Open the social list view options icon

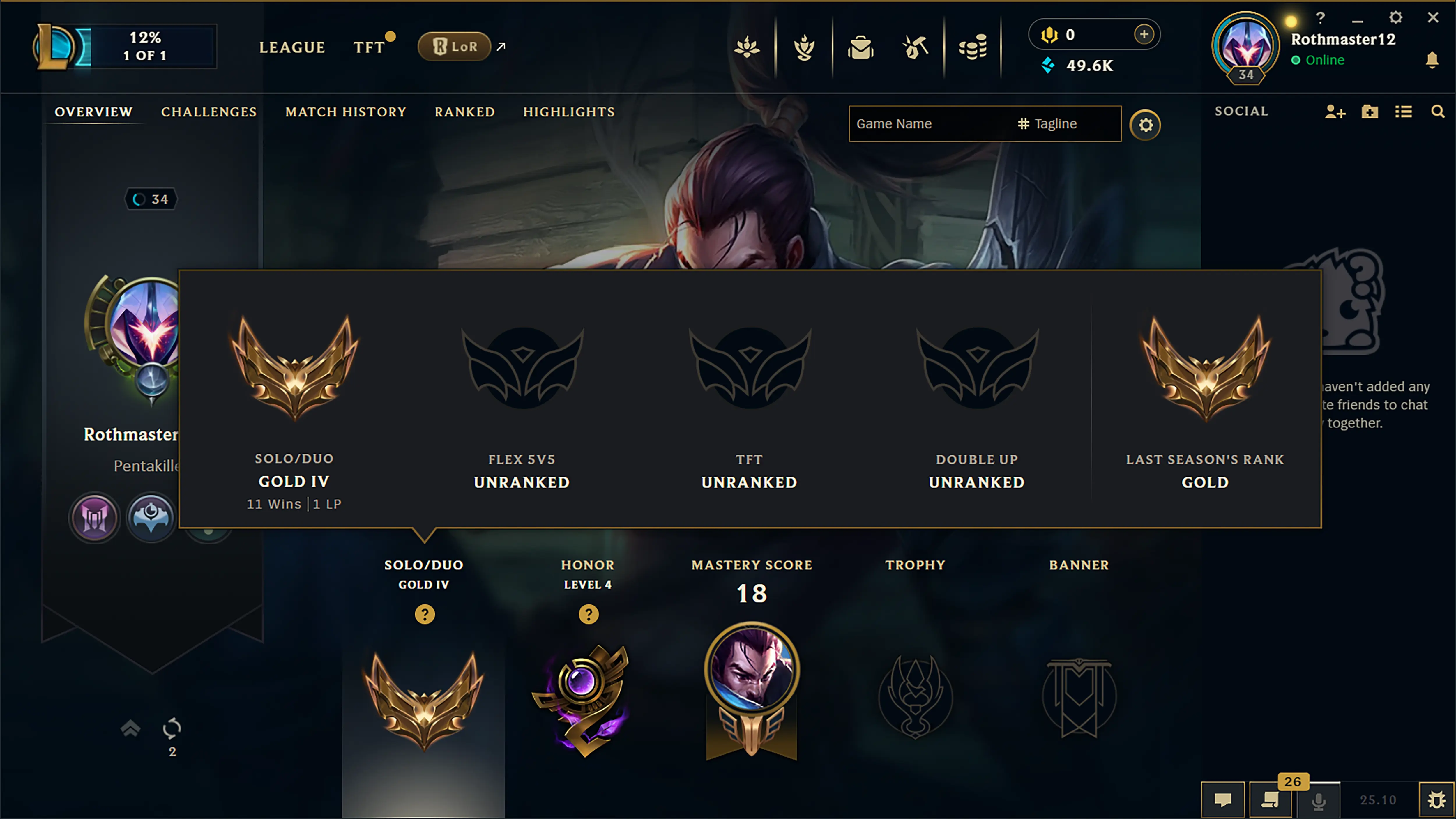tap(1403, 111)
